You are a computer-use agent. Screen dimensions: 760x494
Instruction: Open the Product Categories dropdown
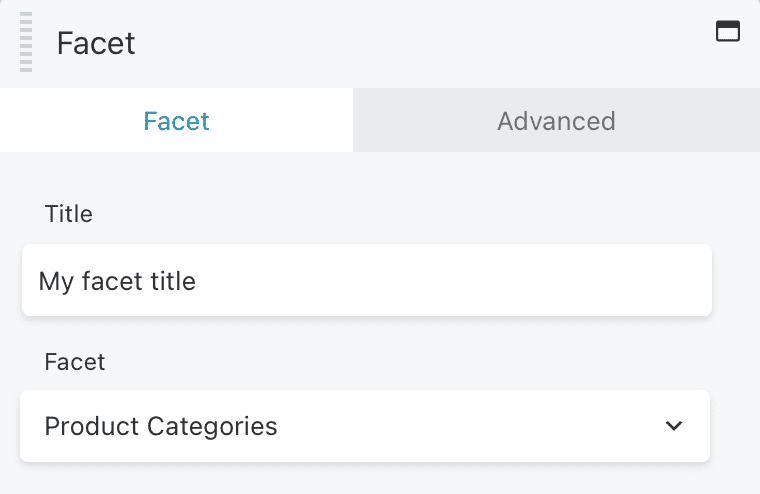click(365, 426)
